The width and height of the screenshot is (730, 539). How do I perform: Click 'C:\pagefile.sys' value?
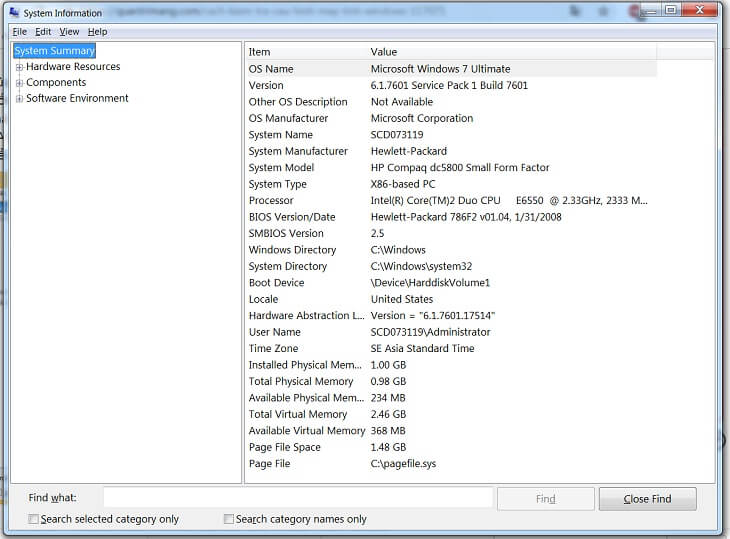click(403, 464)
